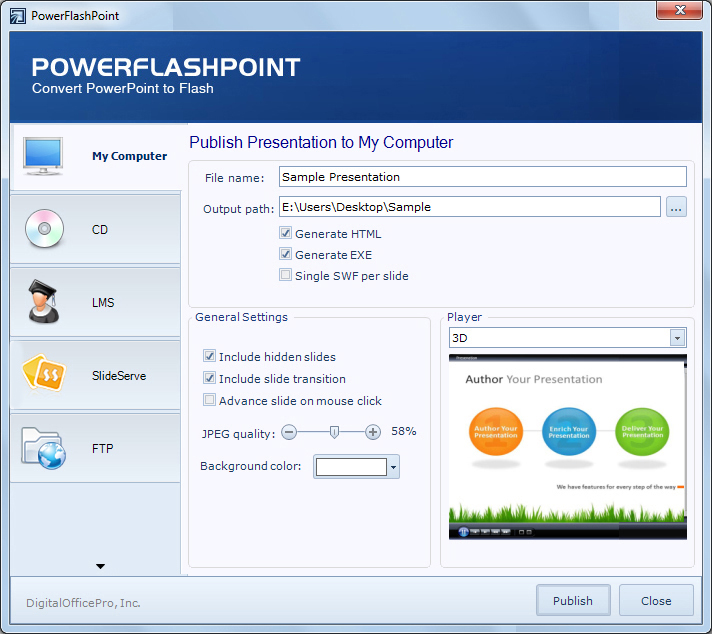Browse for output path with ellipsis button
The height and width of the screenshot is (634, 712).
tap(676, 207)
